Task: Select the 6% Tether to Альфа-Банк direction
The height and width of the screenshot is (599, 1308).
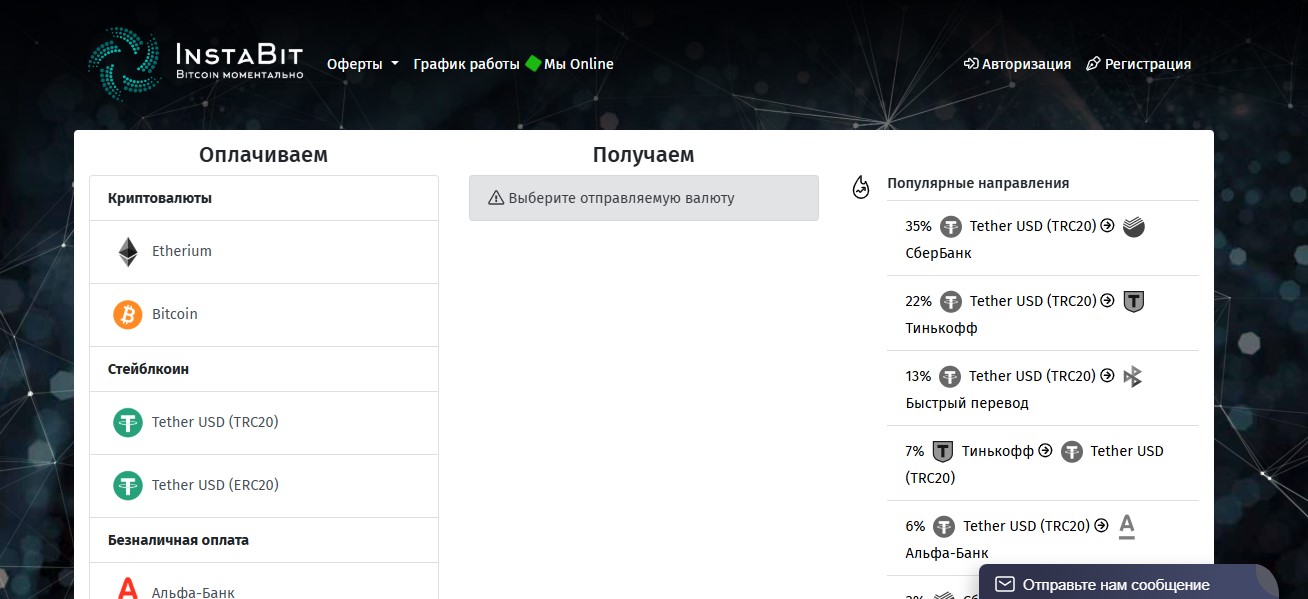Action: 1043,539
